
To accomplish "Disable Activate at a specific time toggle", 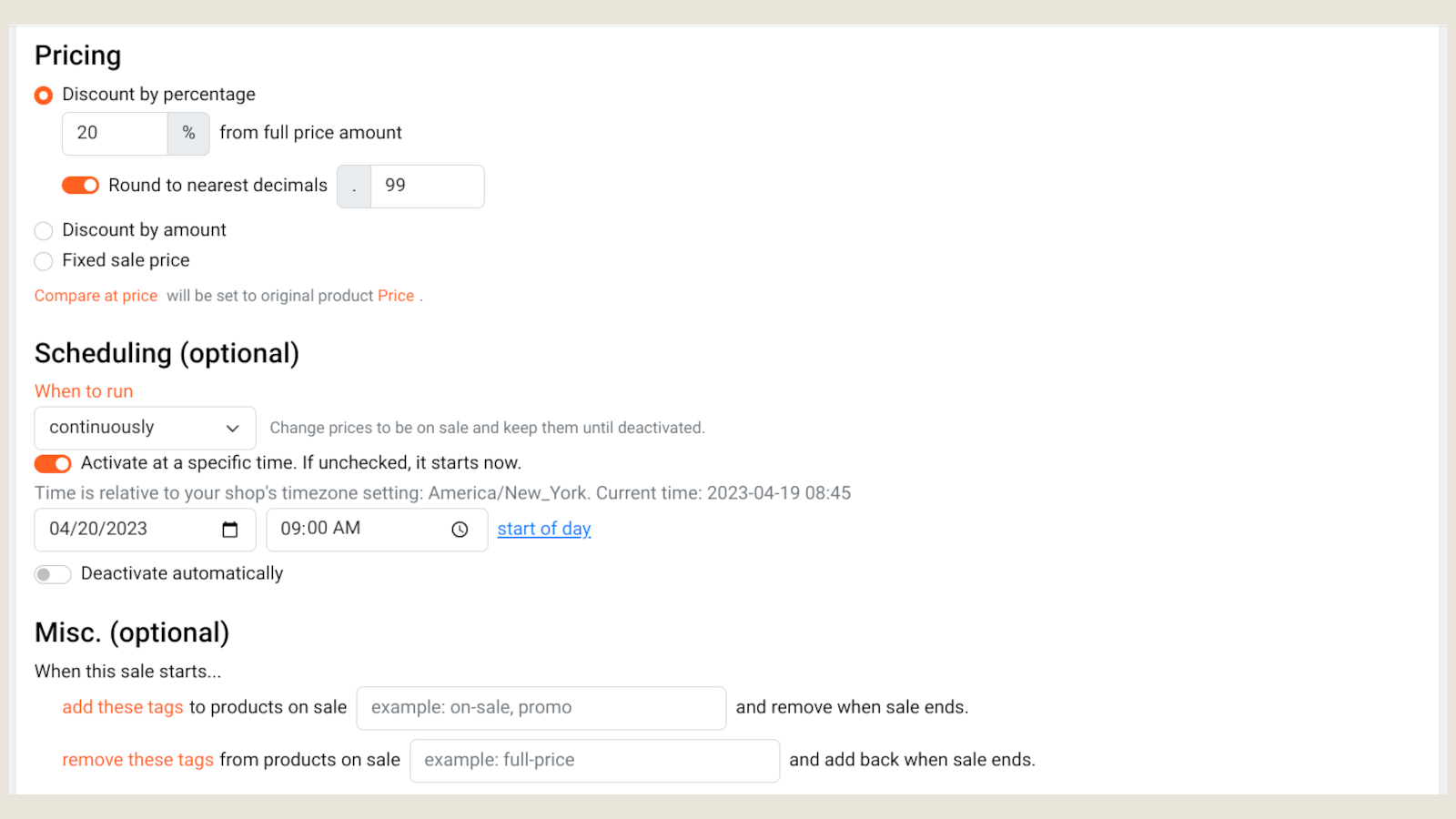I will pos(53,464).
